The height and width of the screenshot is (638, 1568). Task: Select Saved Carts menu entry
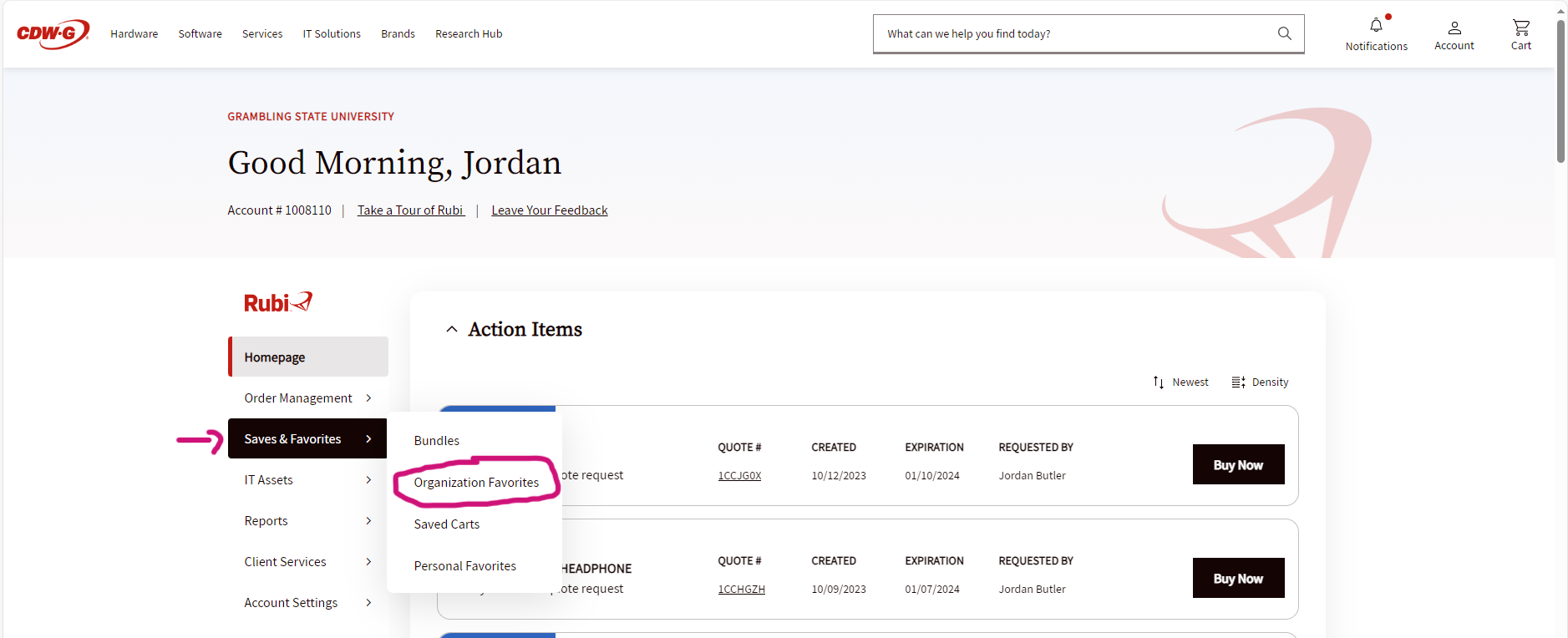[447, 524]
